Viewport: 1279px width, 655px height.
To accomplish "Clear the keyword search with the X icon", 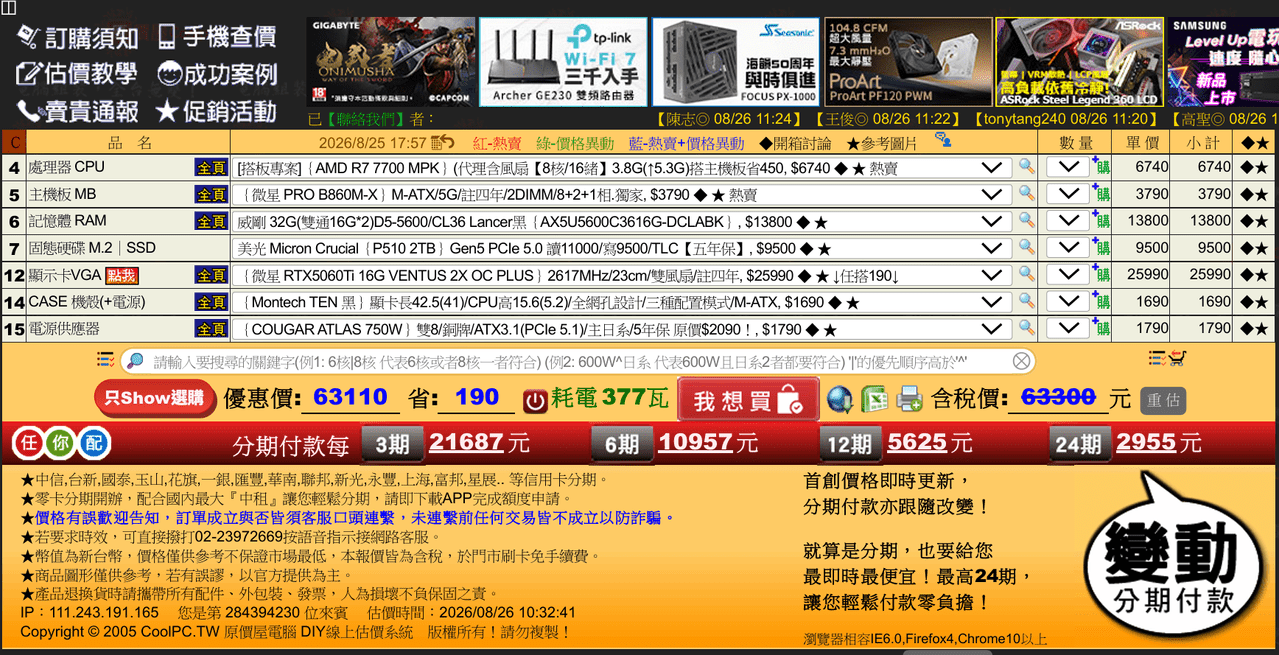I will 1021,361.
